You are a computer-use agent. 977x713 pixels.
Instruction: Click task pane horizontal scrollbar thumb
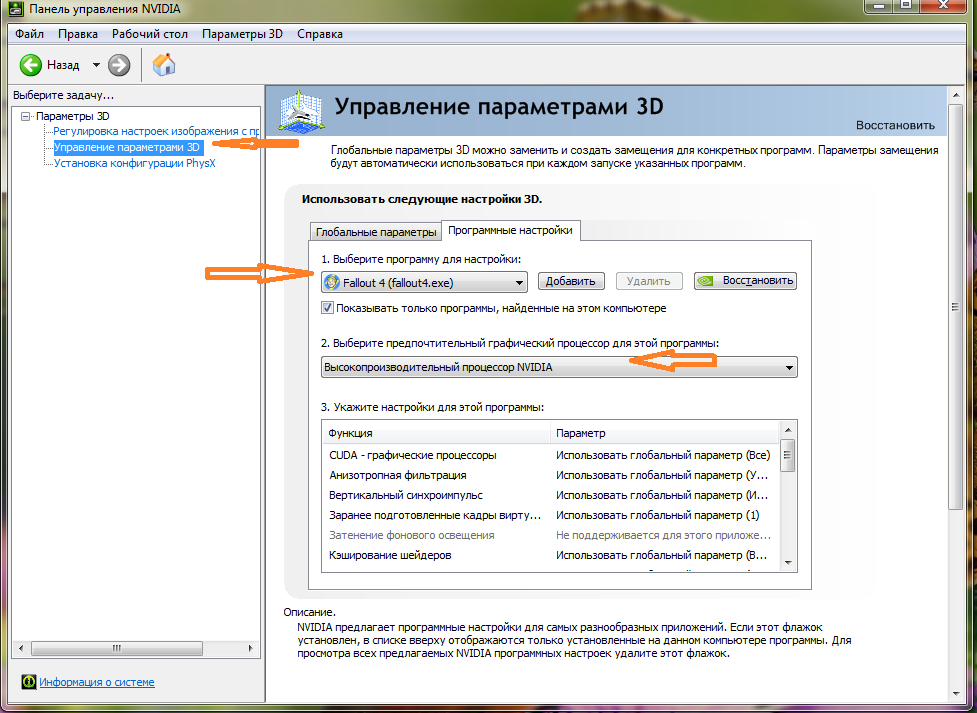click(x=117, y=648)
